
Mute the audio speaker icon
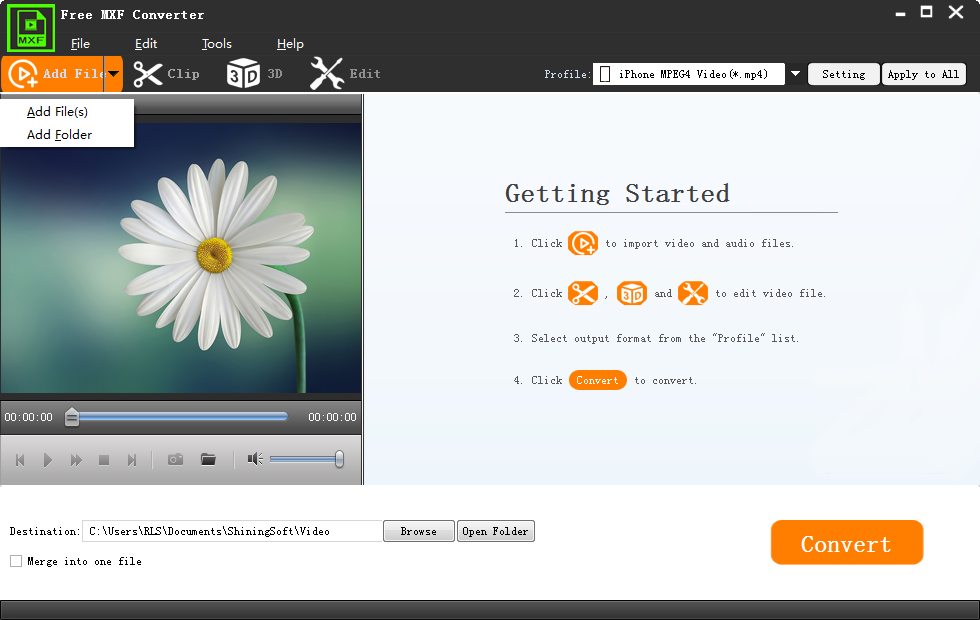[255, 459]
